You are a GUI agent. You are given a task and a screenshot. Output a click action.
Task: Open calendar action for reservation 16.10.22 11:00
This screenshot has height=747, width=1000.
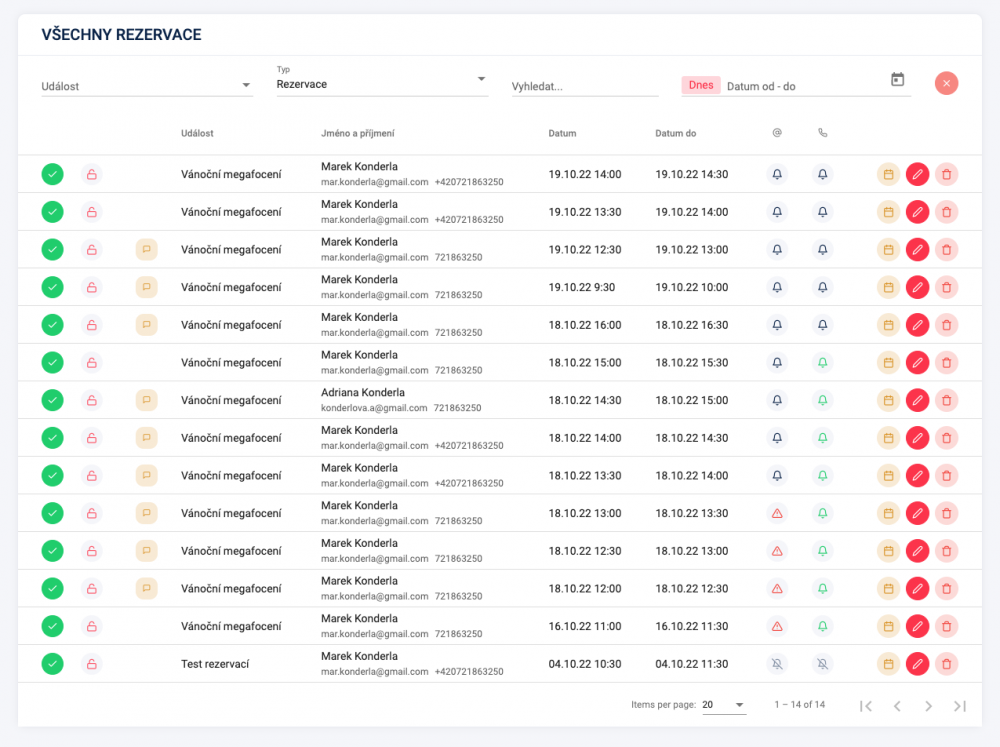[x=888, y=626]
